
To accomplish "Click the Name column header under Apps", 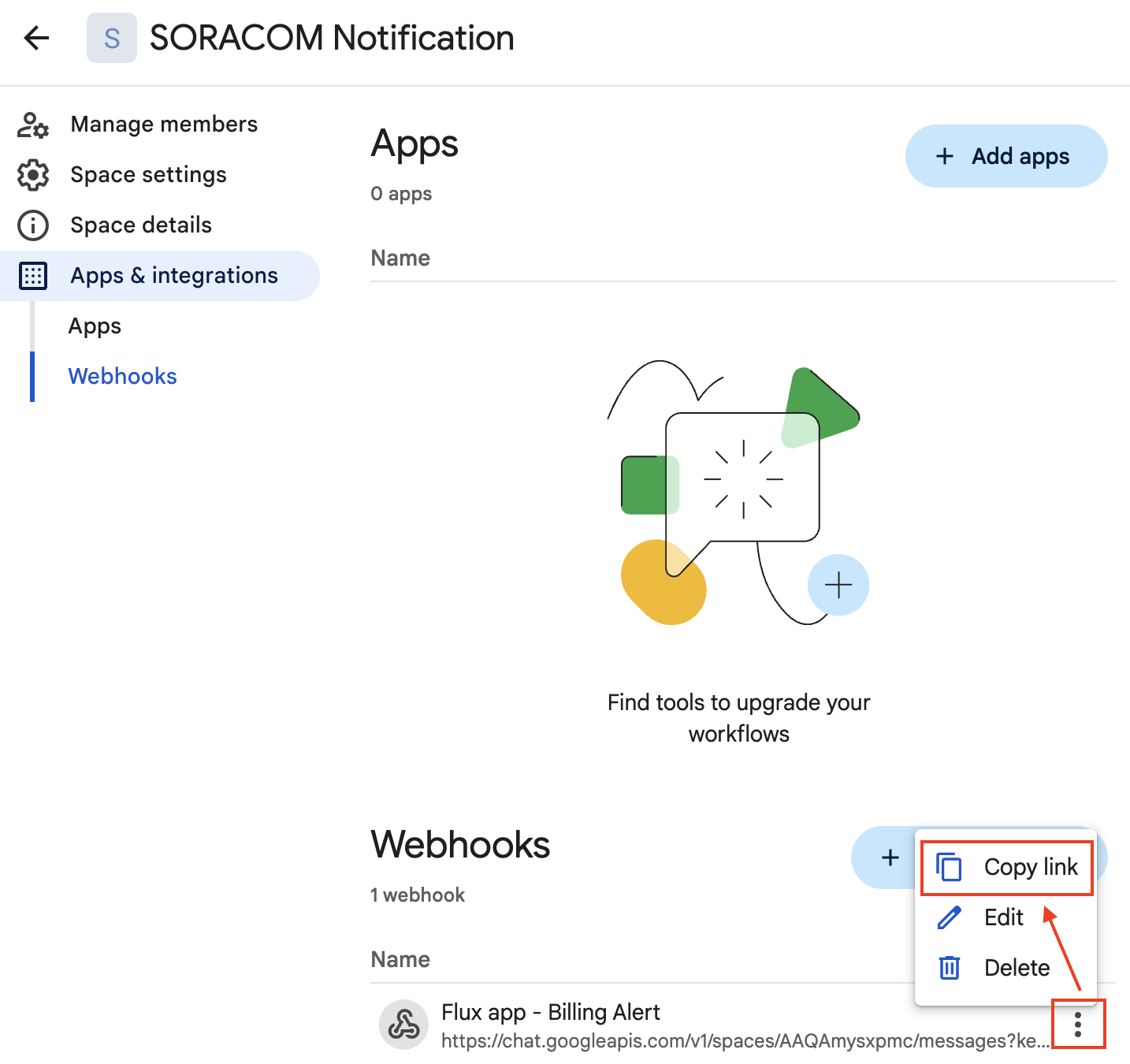I will click(x=400, y=259).
